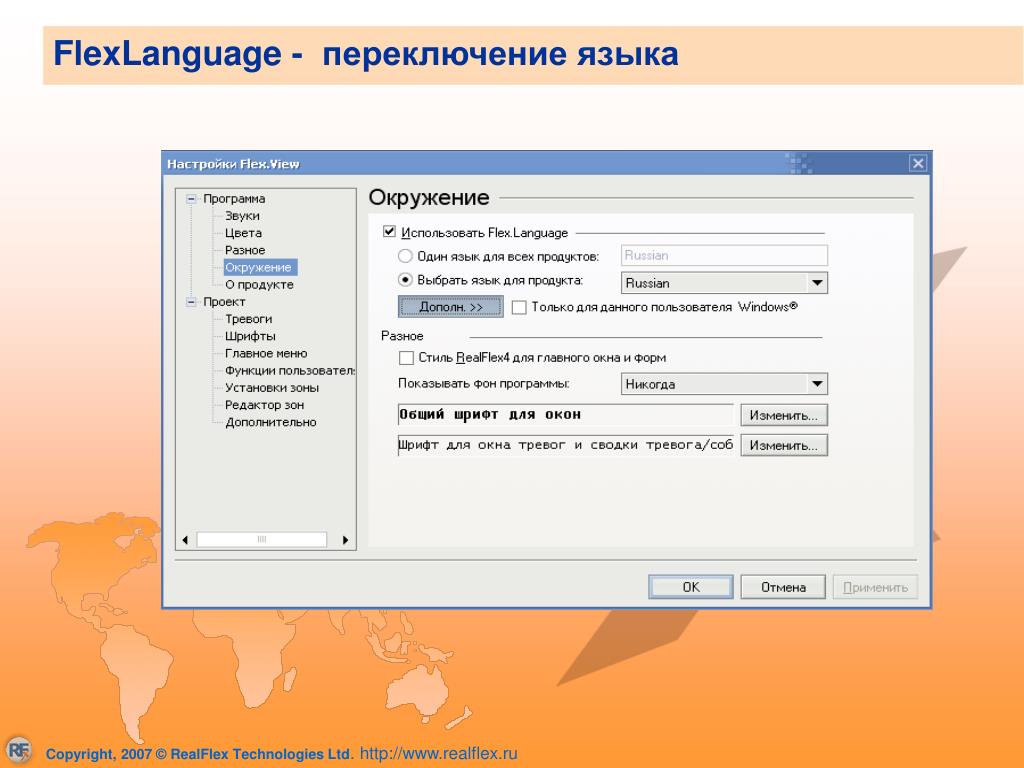Click Шрифт для окна тревог field

pyautogui.click(x=566, y=445)
